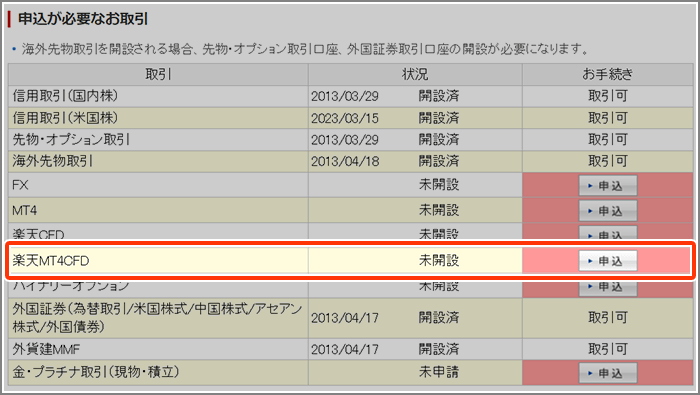Click 取引可 in the 信用取引(米国株) row
Image resolution: width=700 pixels, height=395 pixels.
[x=608, y=118]
